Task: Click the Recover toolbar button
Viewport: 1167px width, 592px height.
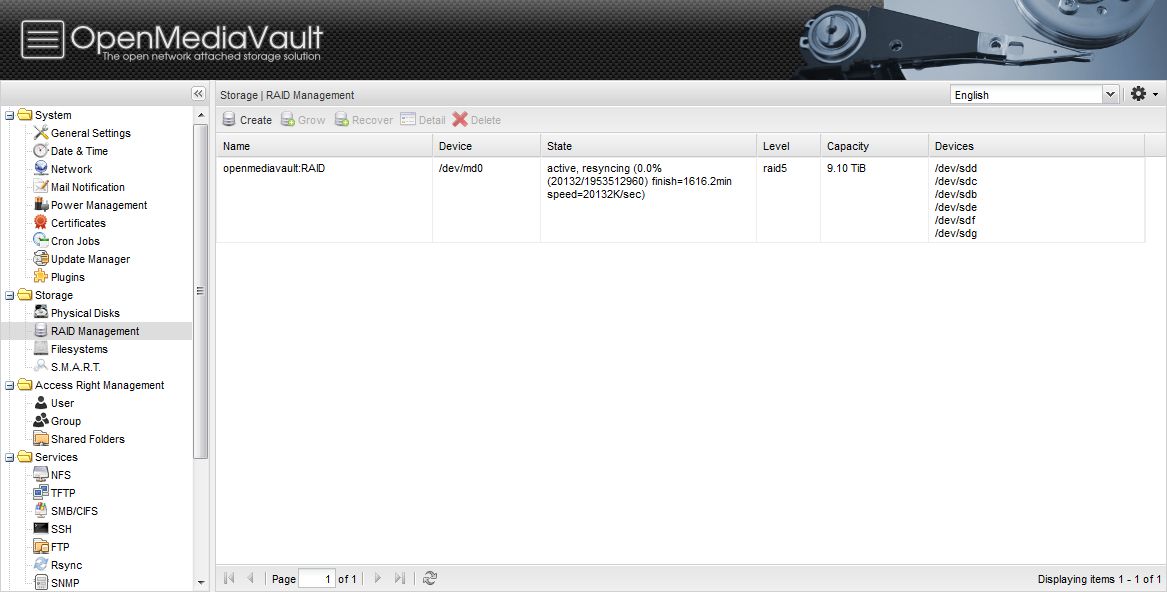Action: click(363, 120)
